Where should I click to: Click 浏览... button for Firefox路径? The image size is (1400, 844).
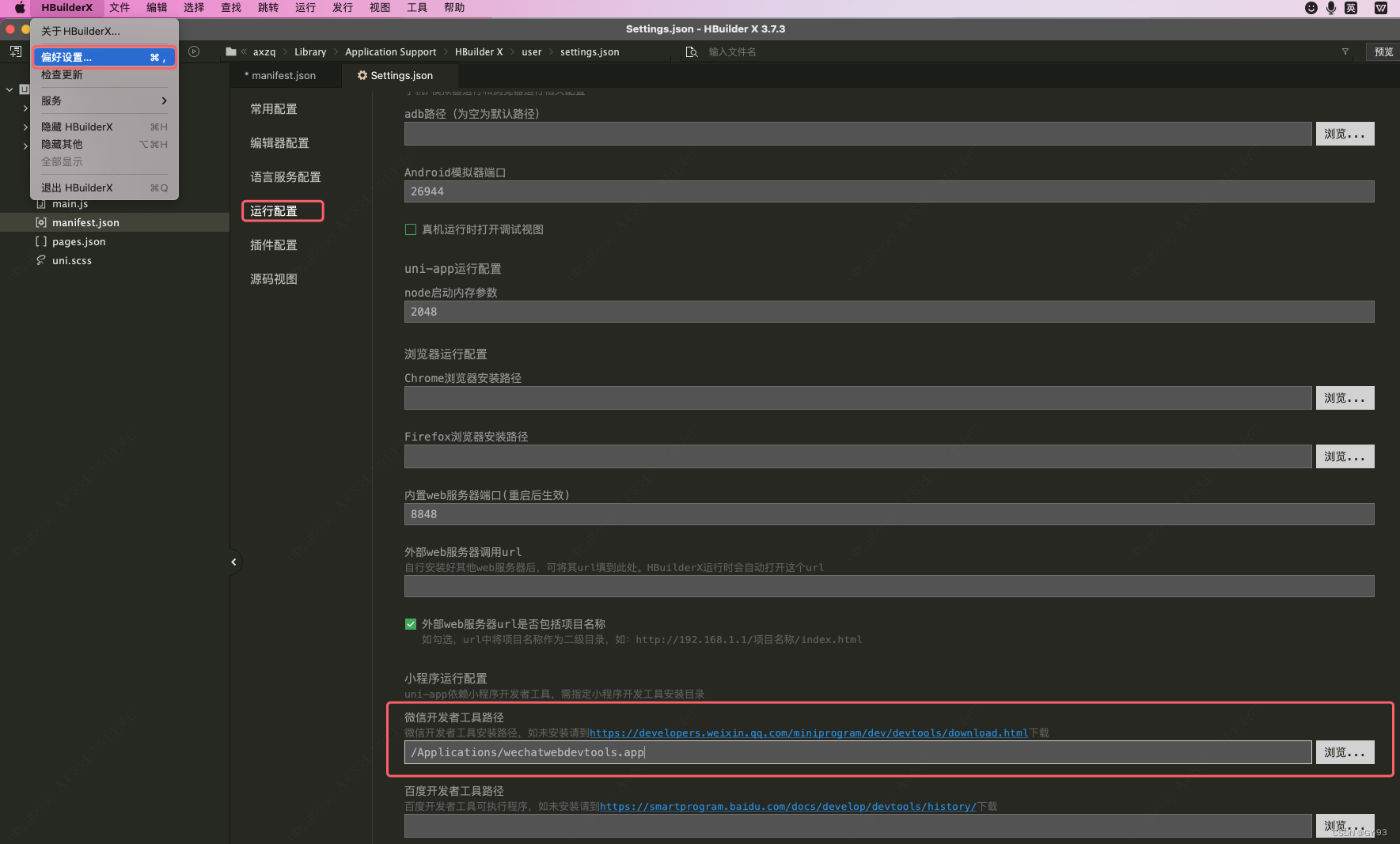1345,456
